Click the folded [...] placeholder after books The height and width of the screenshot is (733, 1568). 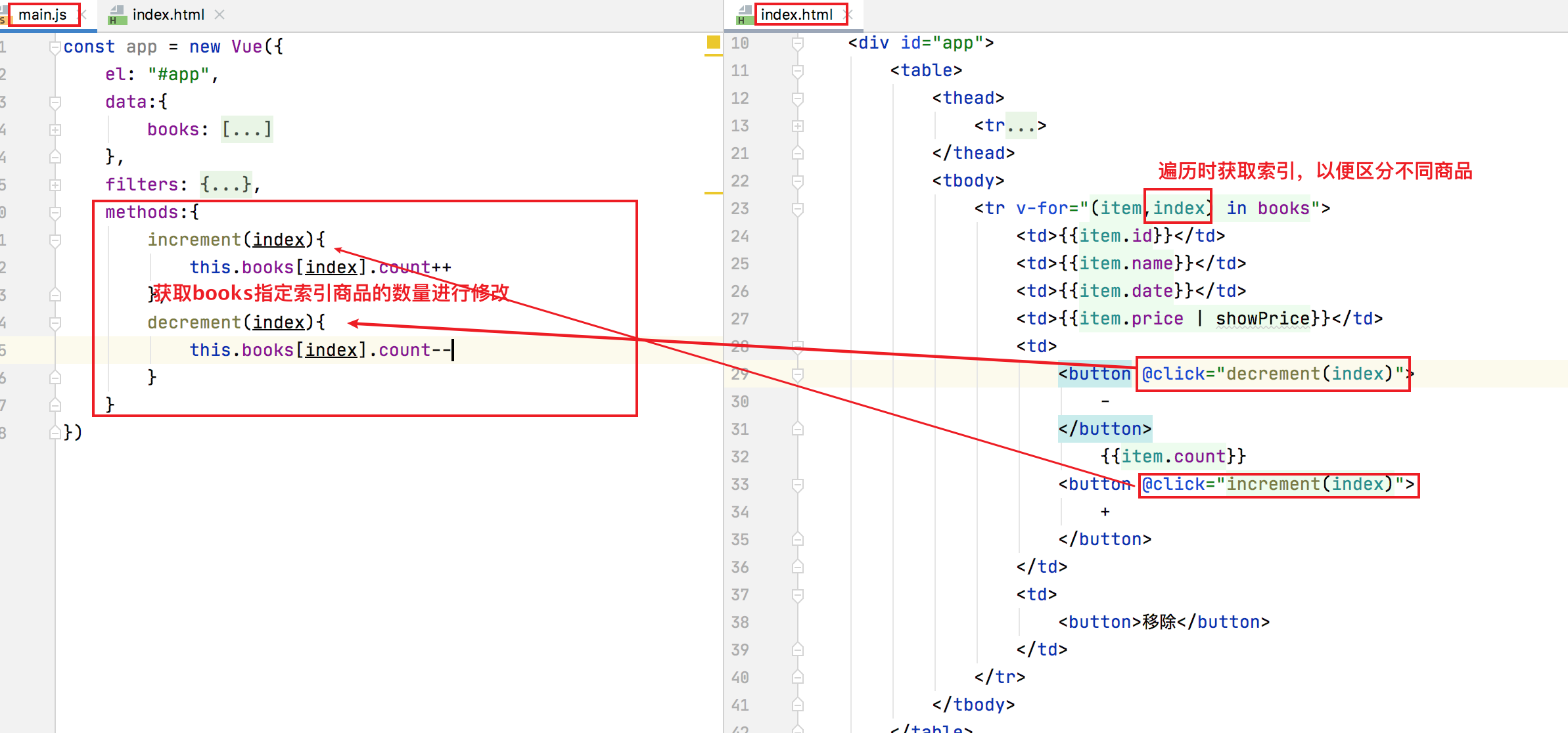click(x=246, y=129)
